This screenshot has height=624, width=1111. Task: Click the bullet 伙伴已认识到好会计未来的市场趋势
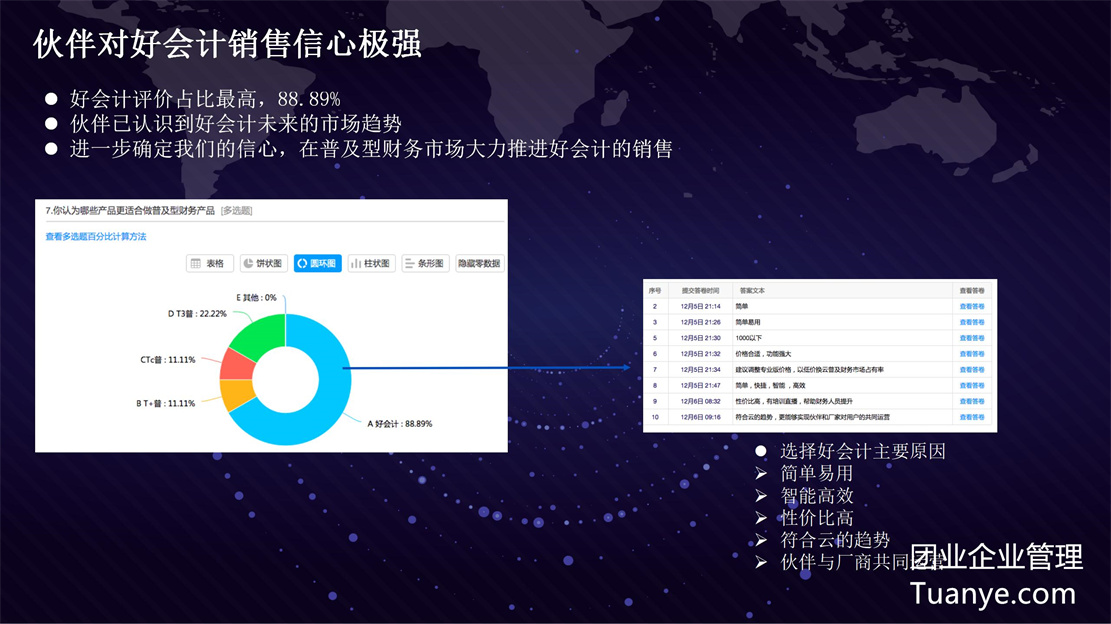tap(235, 123)
